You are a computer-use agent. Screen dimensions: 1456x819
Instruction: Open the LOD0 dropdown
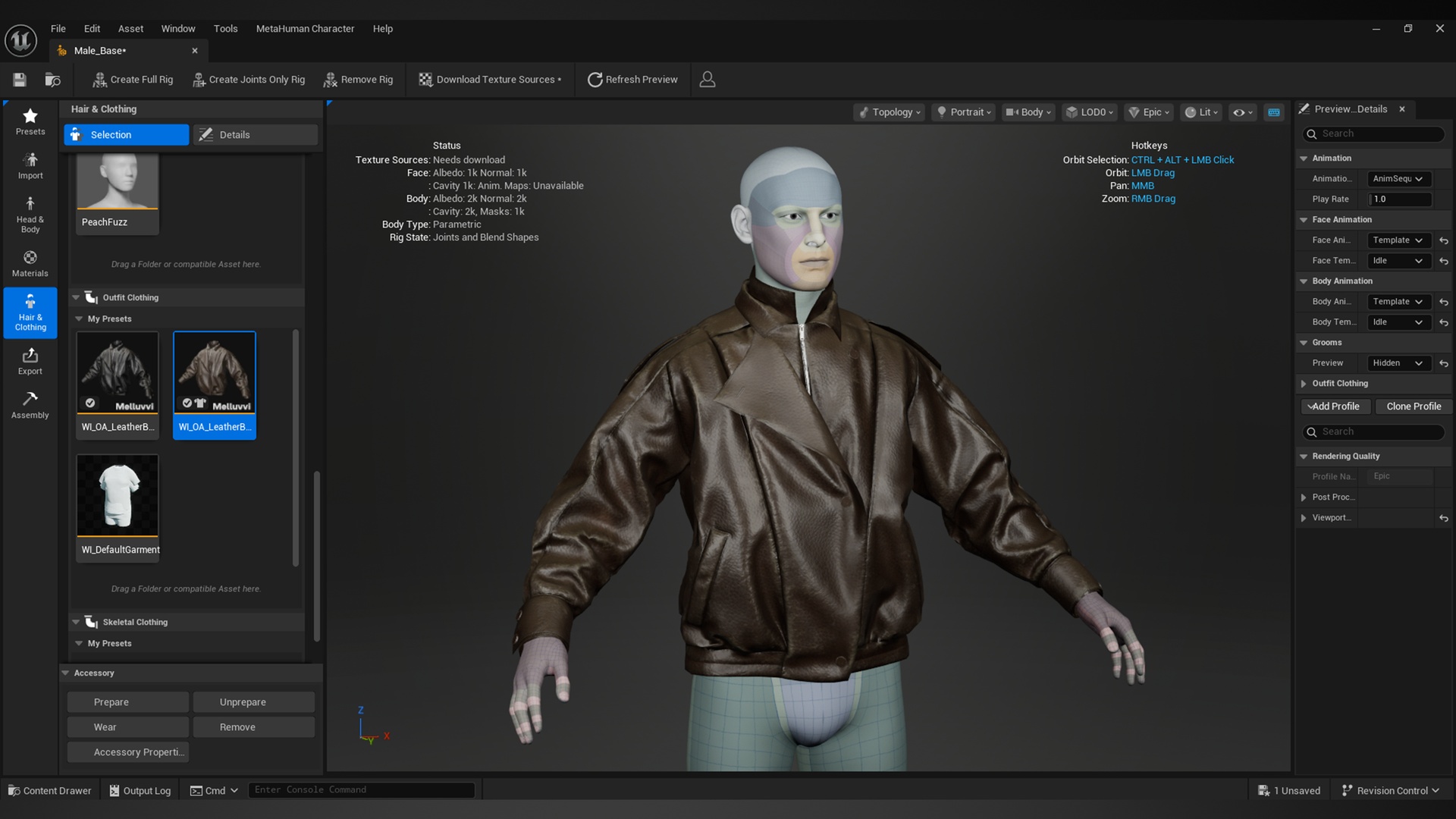click(1090, 112)
